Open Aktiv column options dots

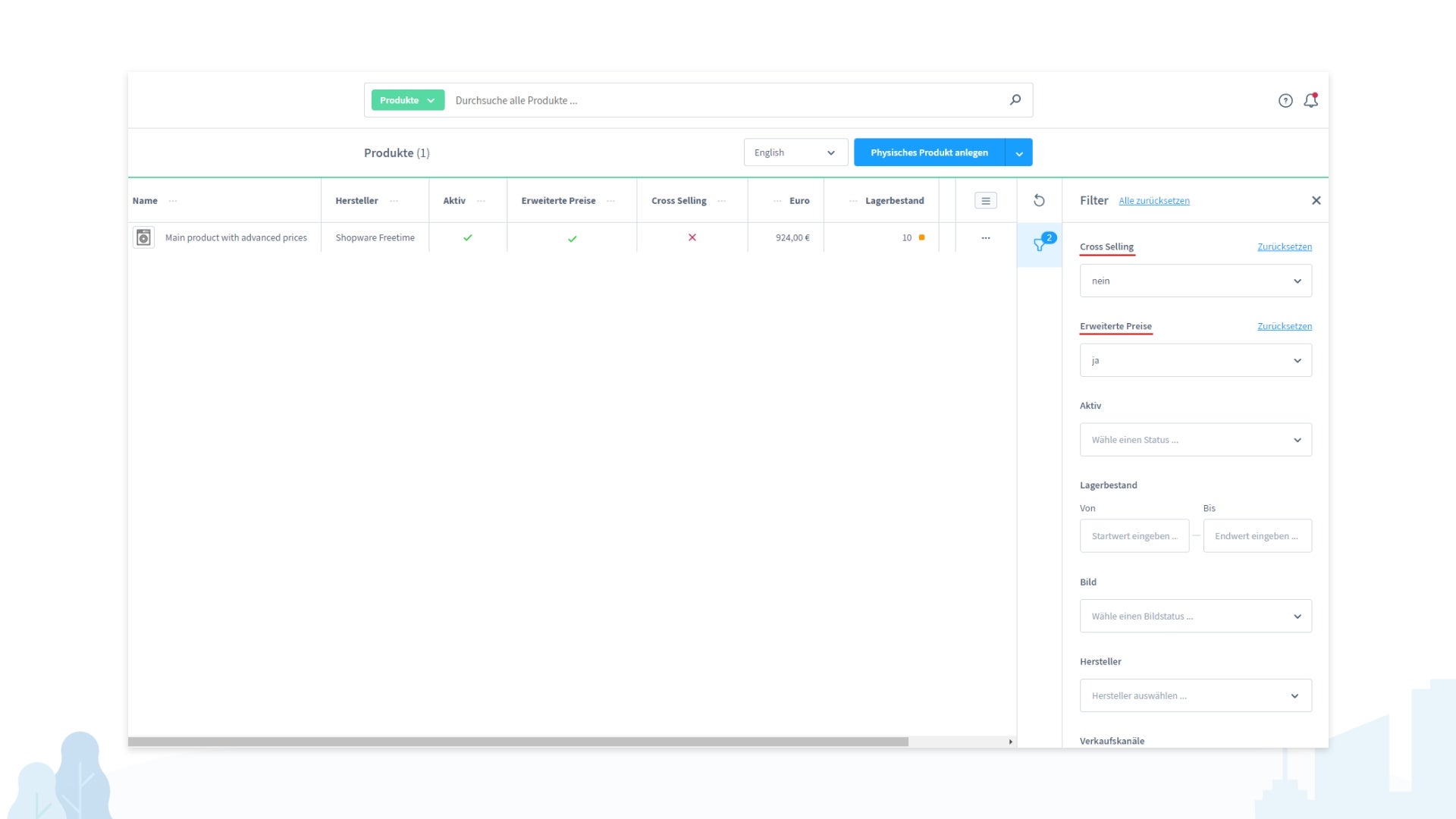(x=481, y=201)
